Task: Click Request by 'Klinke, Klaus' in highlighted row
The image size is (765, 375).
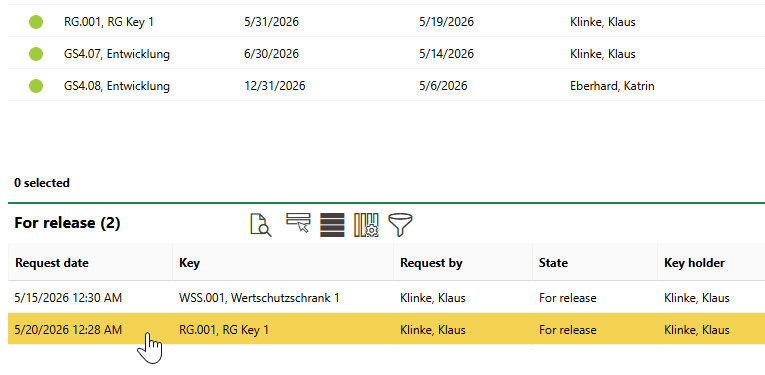Action: click(x=433, y=330)
